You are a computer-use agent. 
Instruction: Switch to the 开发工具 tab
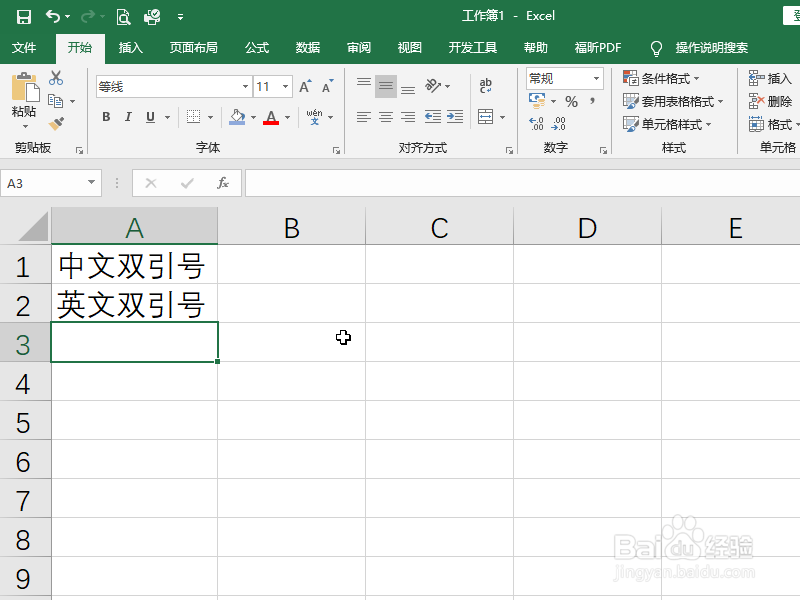(472, 47)
